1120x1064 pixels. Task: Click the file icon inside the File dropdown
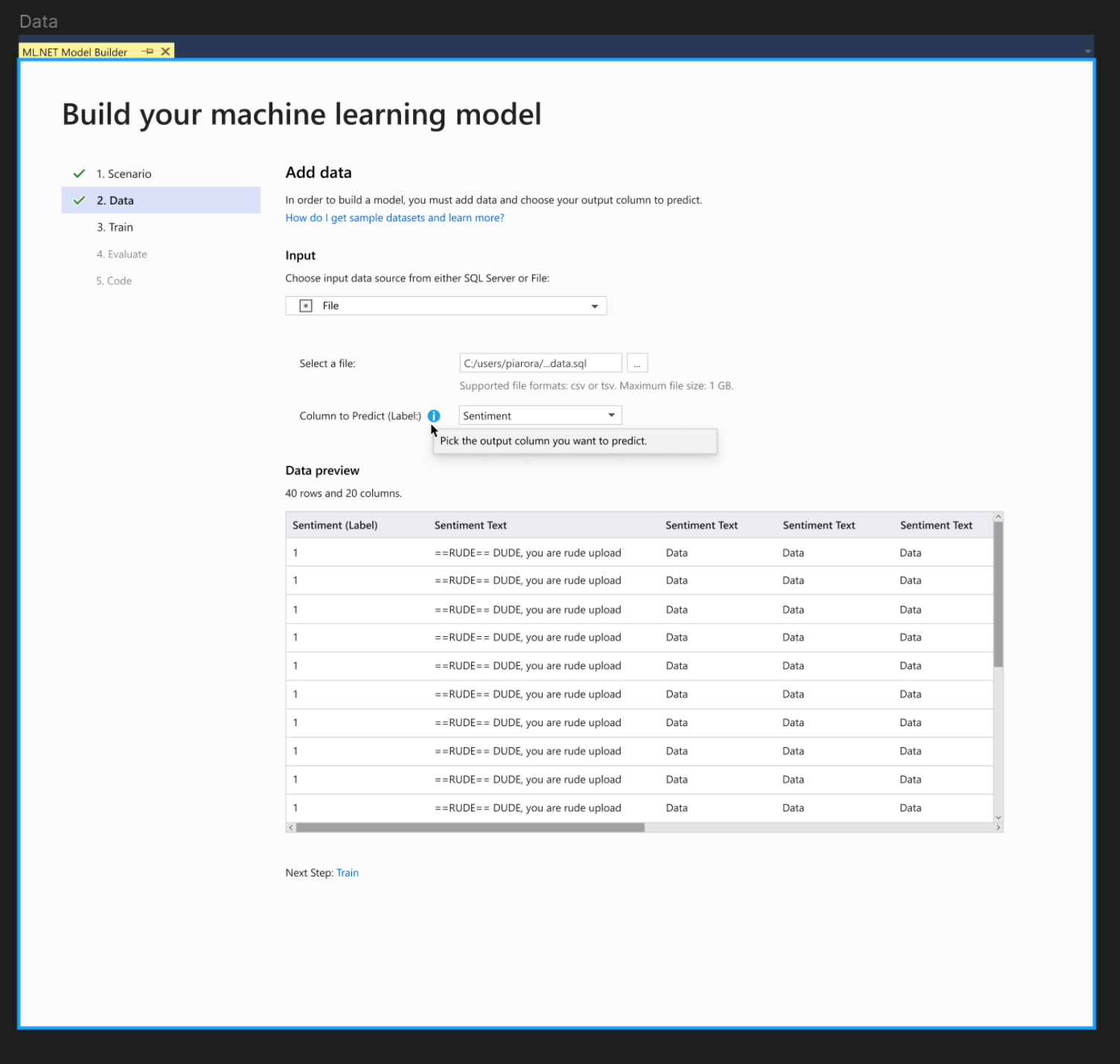point(306,306)
